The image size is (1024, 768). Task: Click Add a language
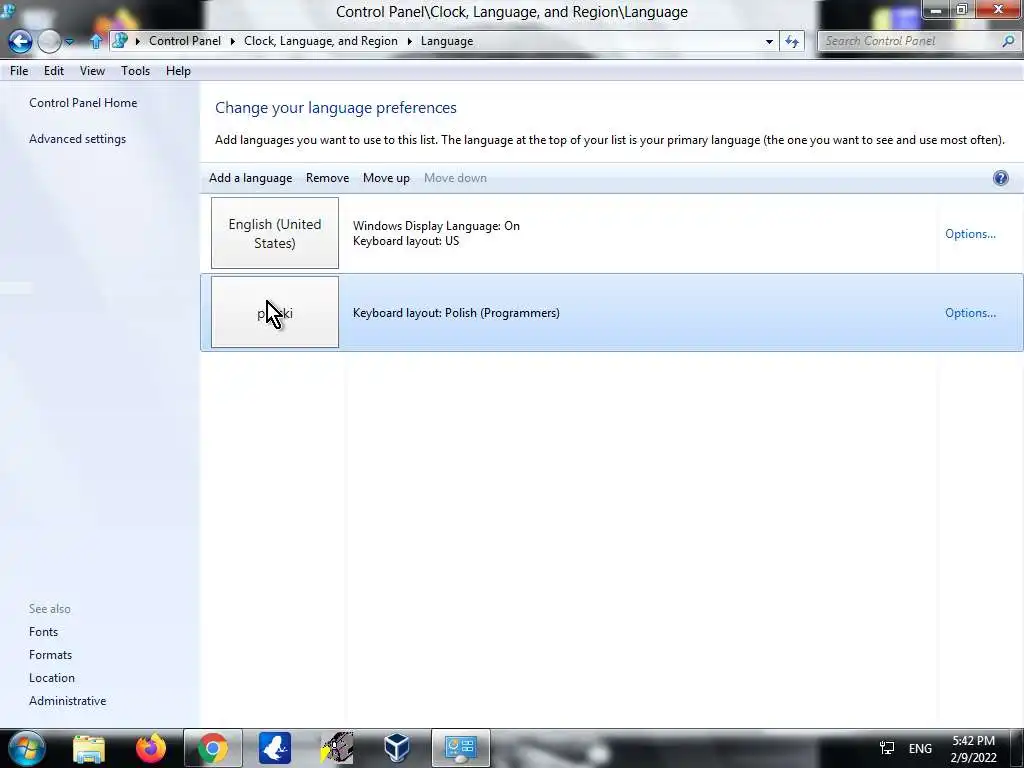[x=250, y=178]
